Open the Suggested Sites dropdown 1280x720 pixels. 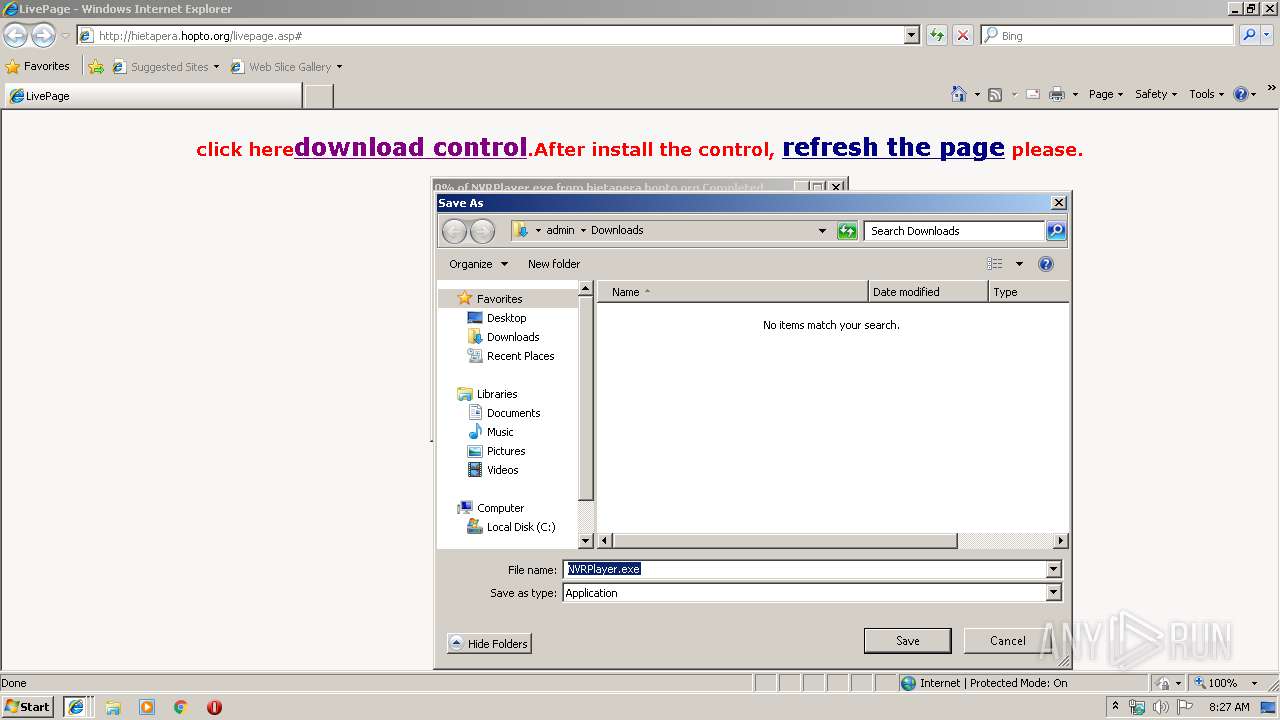pos(216,67)
